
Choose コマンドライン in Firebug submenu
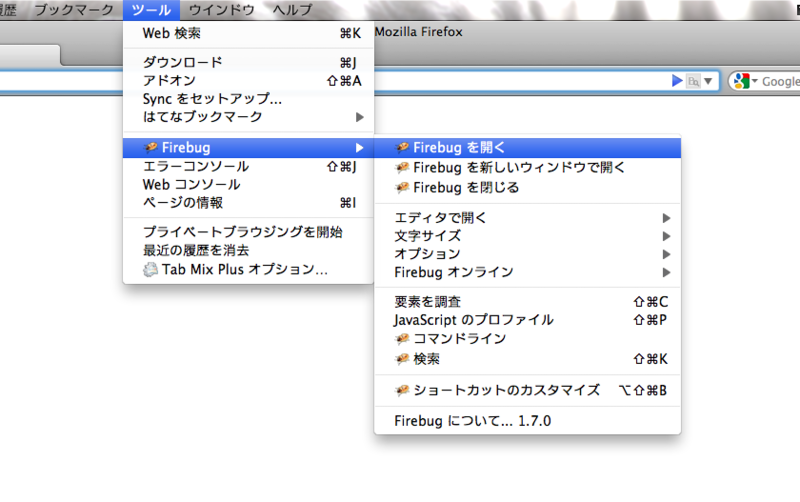528,339
